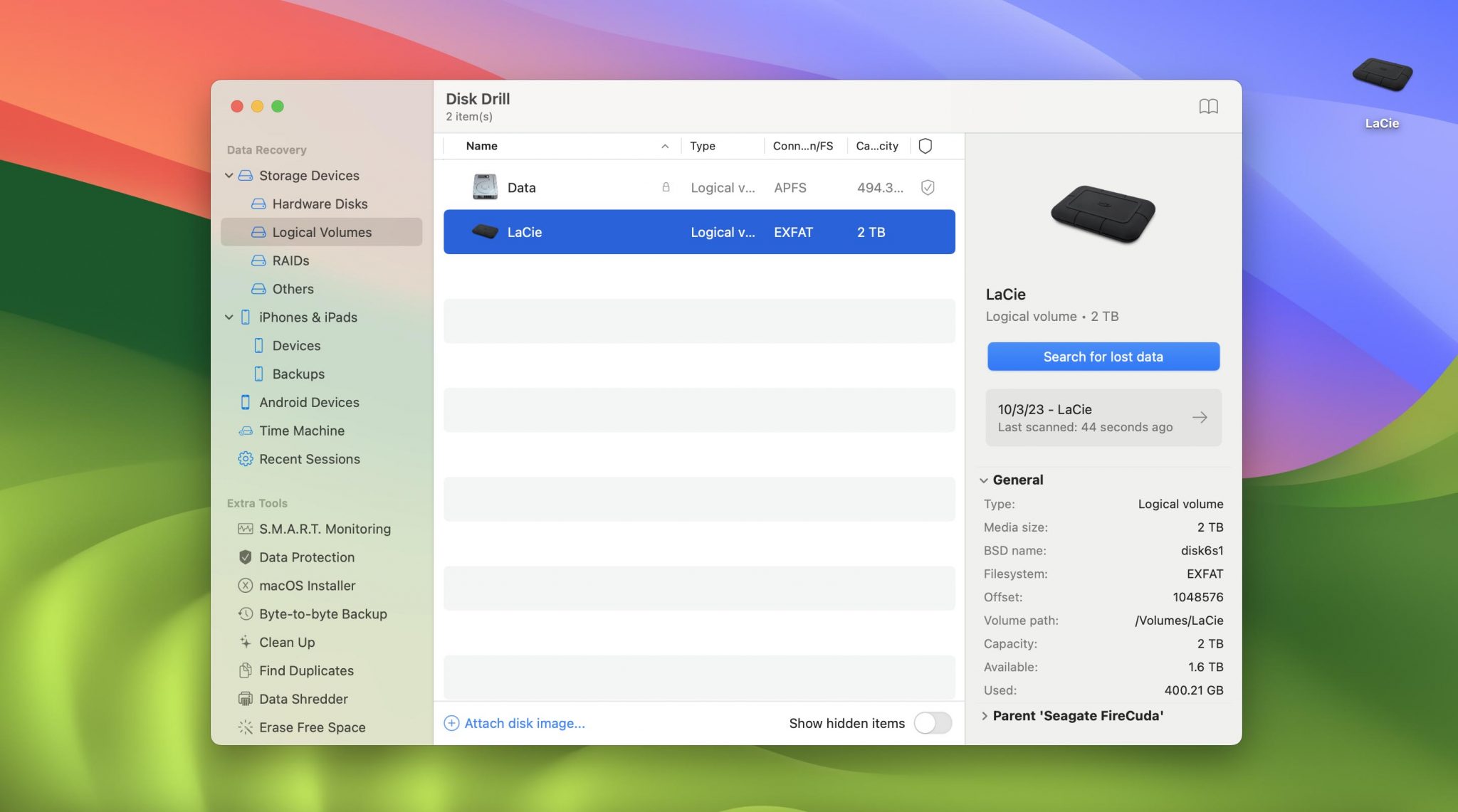This screenshot has height=812, width=1458.
Task: Toggle Name column sort arrow
Action: (x=665, y=146)
